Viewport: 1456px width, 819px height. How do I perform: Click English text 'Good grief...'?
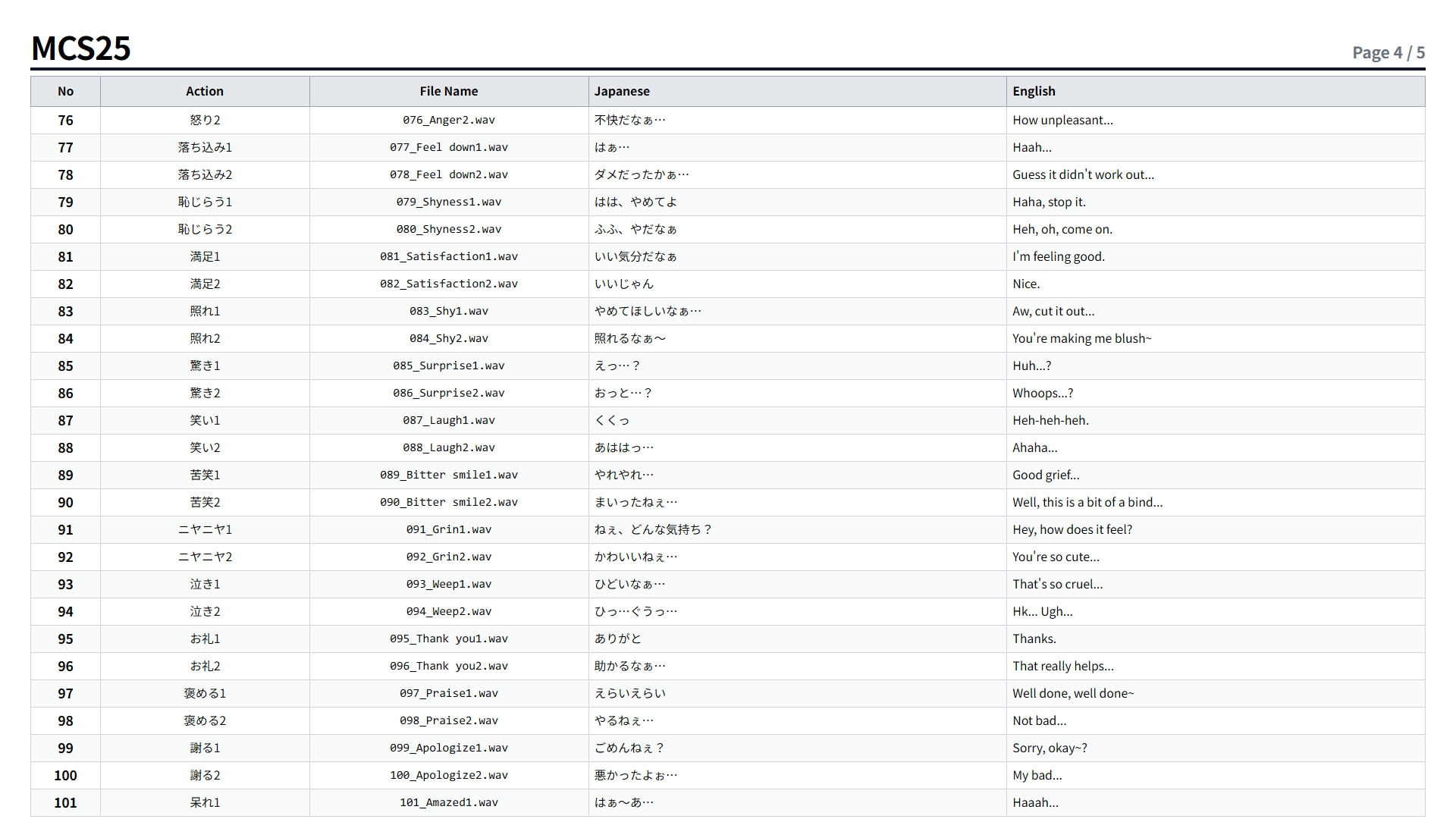[1046, 475]
